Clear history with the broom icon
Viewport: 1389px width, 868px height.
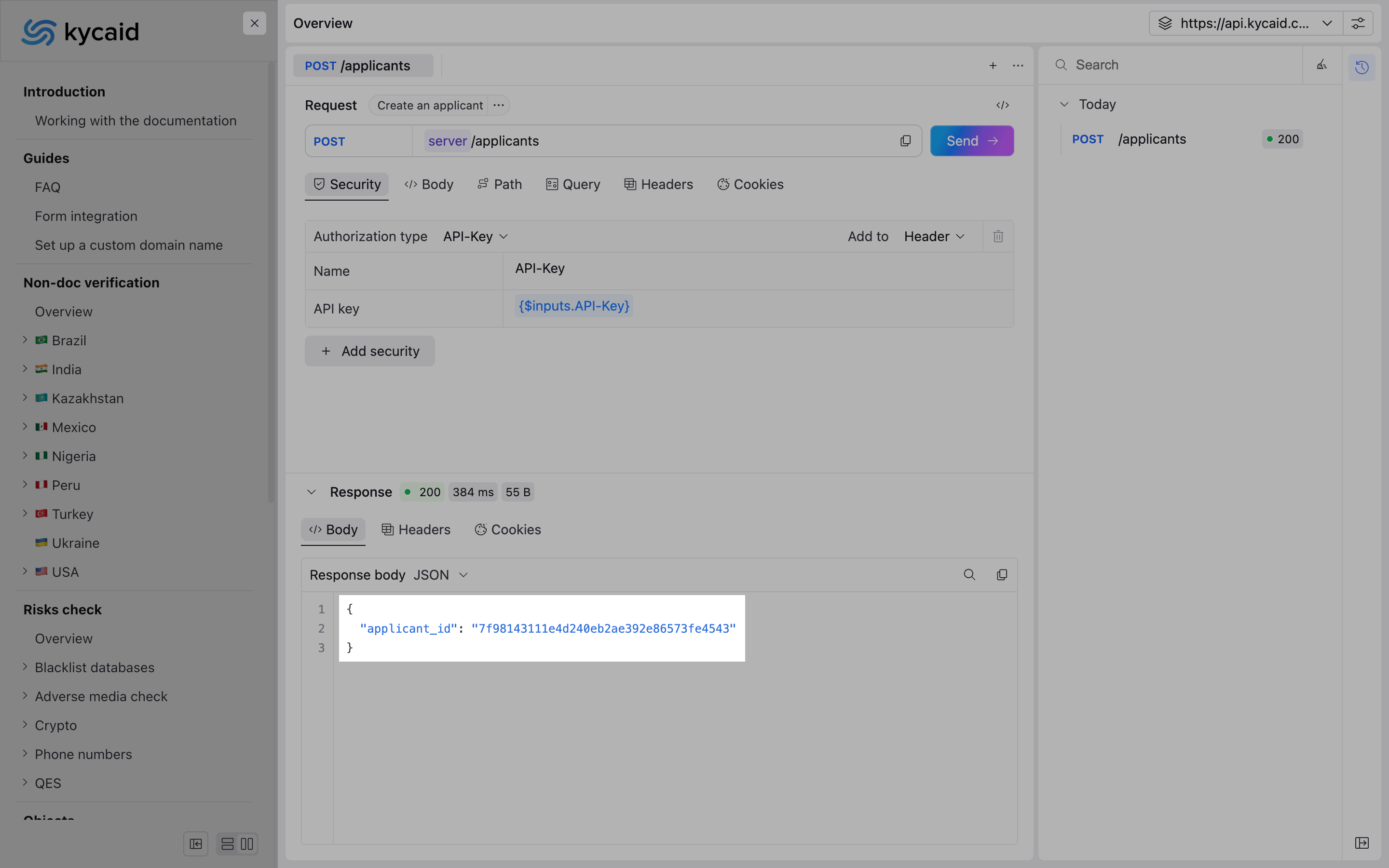tap(1321, 65)
